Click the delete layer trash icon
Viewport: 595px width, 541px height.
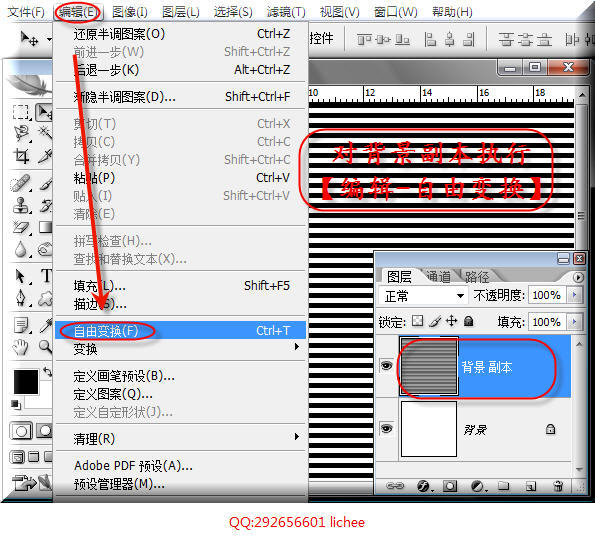[558, 486]
